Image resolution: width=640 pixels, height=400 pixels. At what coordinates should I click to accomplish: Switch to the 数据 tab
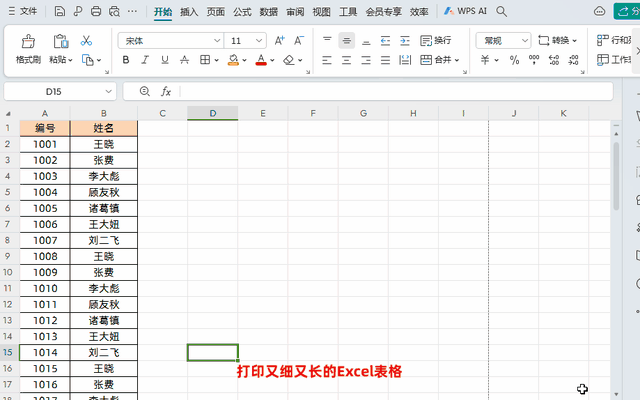click(269, 12)
